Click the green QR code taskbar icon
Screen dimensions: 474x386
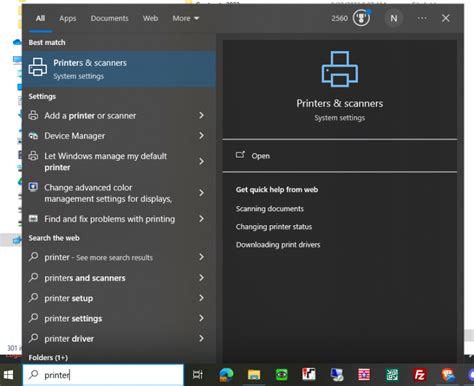click(x=392, y=375)
